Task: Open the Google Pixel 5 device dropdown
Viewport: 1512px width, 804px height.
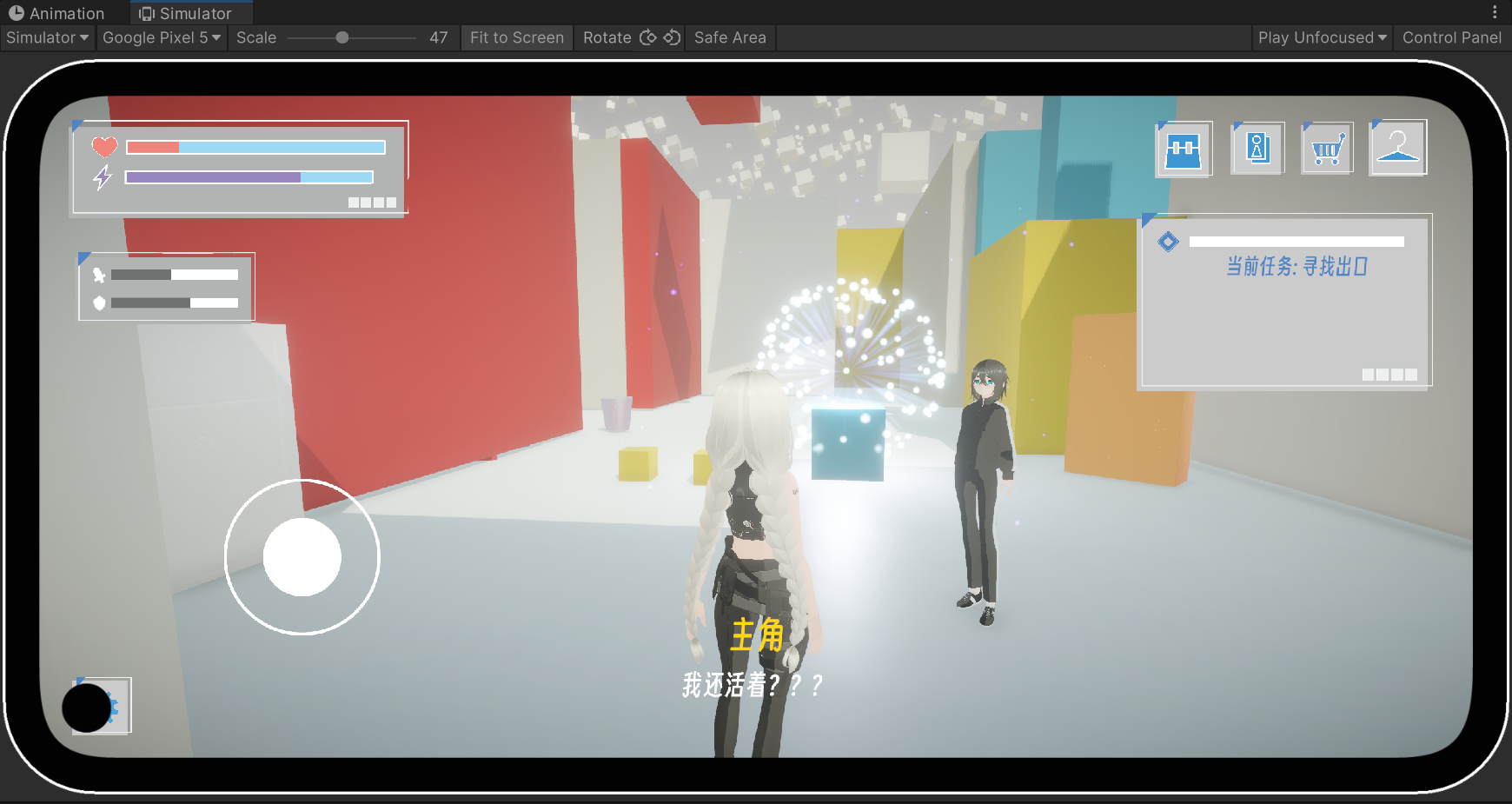Action: (162, 37)
